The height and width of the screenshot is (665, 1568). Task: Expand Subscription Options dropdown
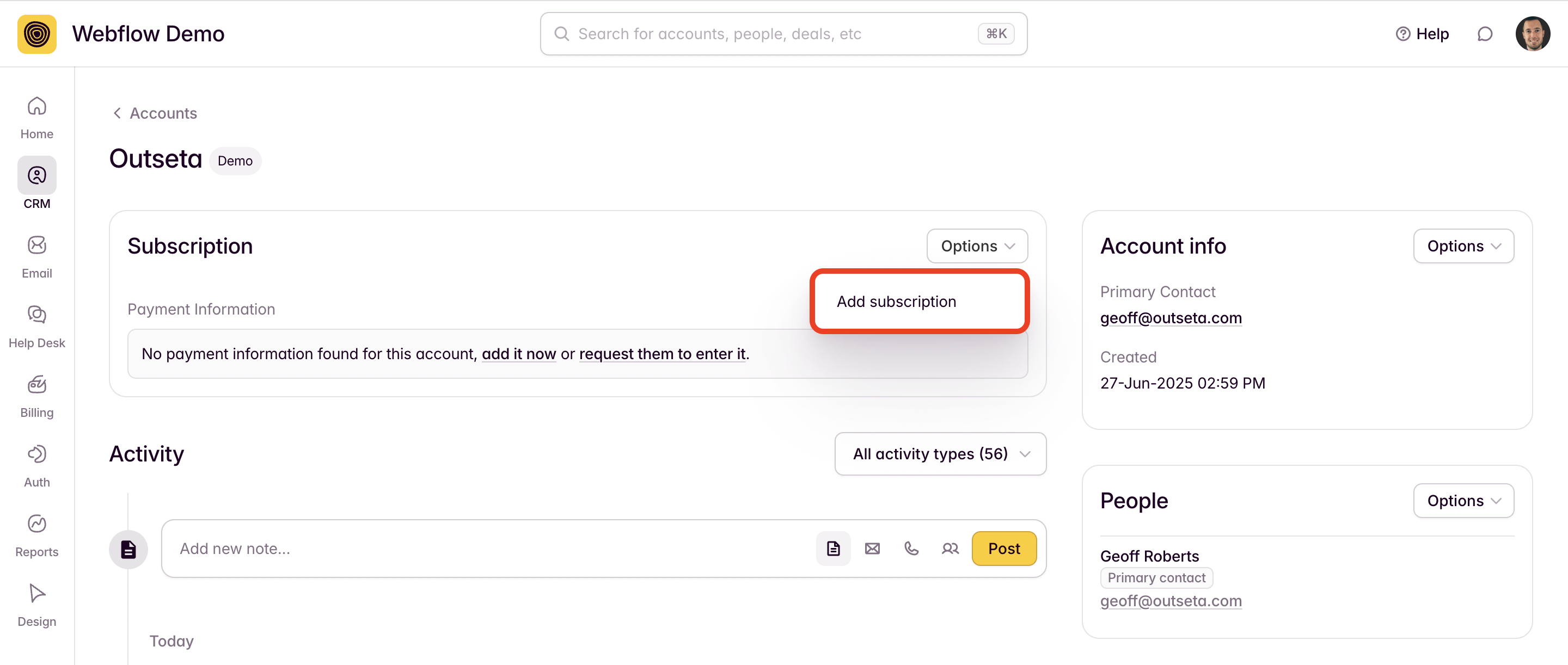[976, 246]
